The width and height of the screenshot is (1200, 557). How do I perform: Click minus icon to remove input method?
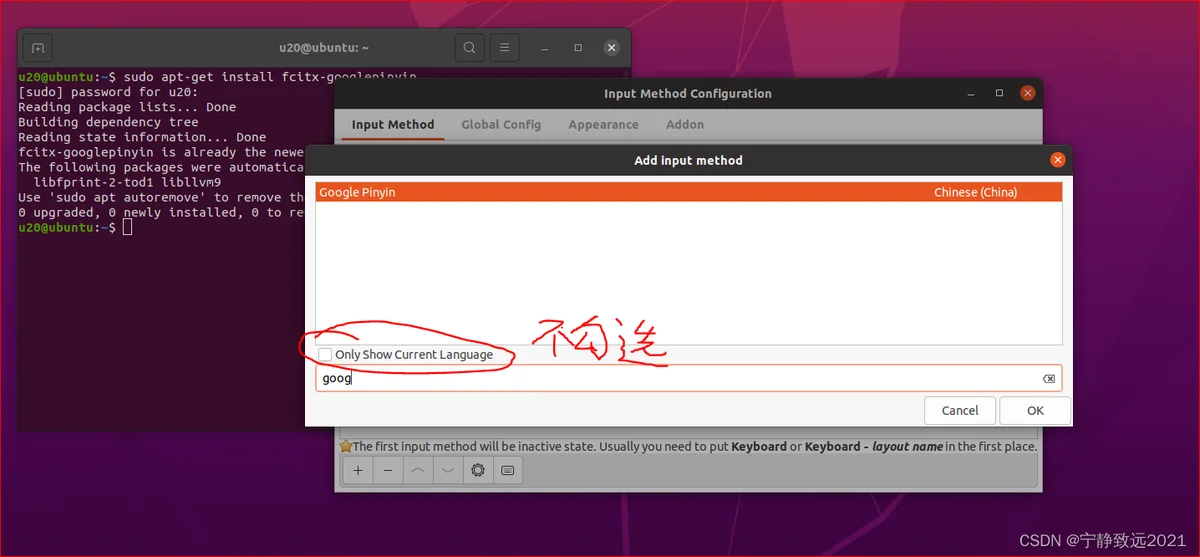[388, 470]
